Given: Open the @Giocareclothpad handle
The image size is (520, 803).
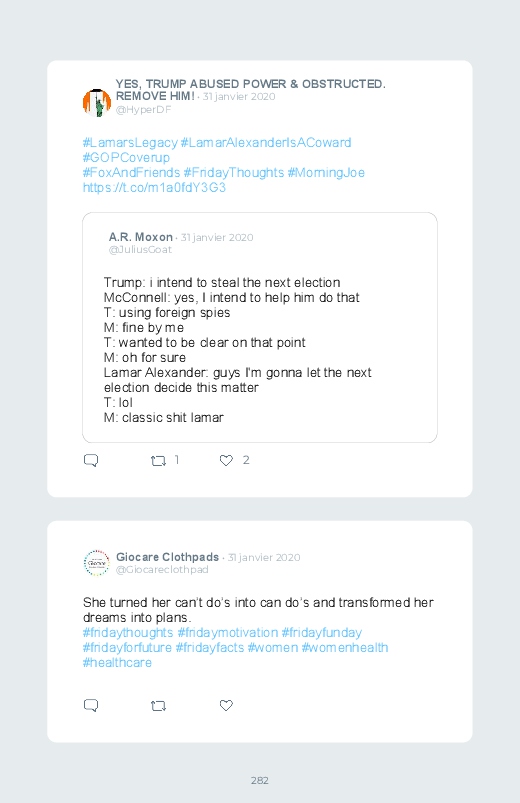Looking at the screenshot, I should [162, 569].
